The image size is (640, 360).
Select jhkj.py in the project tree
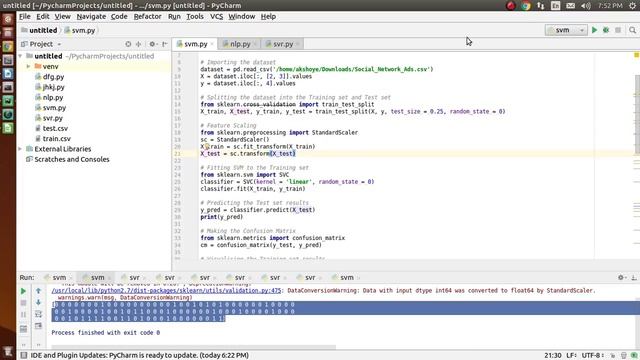pos(53,87)
